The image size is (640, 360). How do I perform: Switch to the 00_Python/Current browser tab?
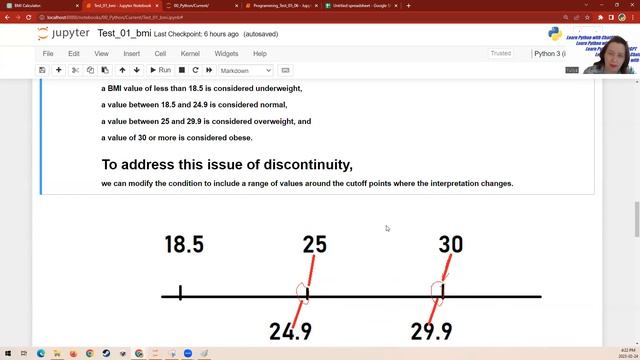[200, 6]
